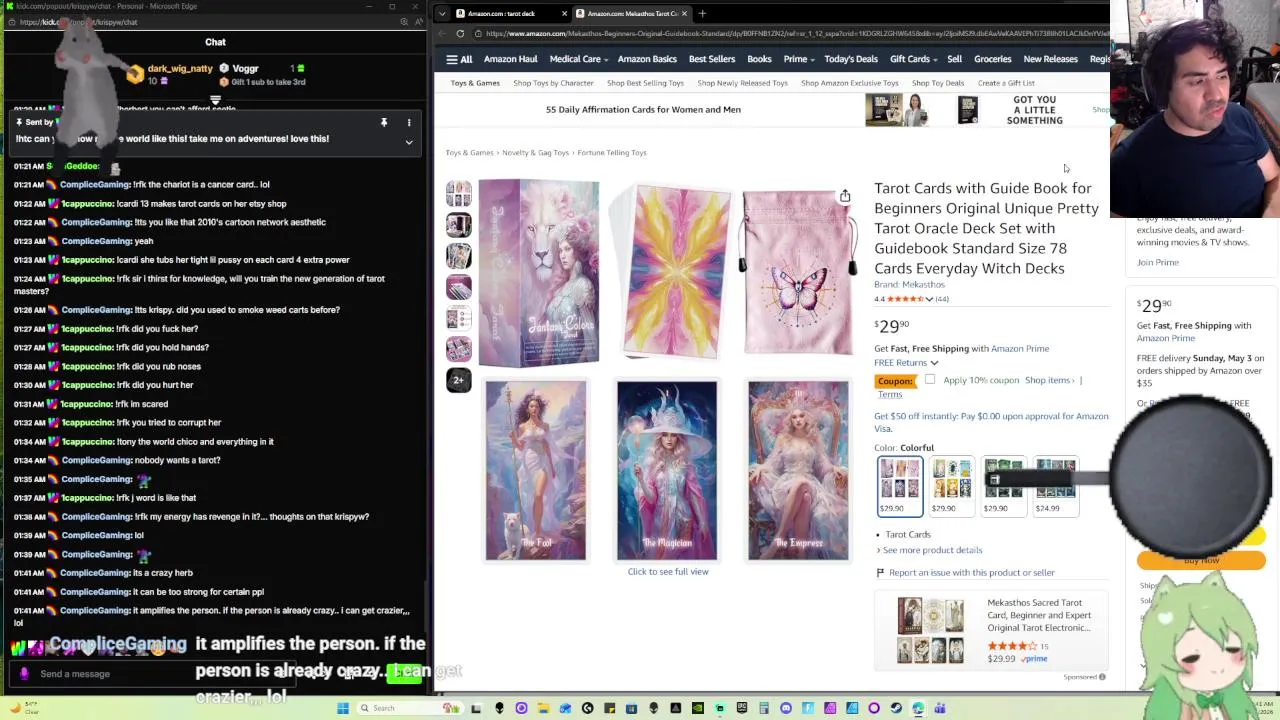
Task: Click the pin icon on pinned chat message
Action: [x=384, y=122]
